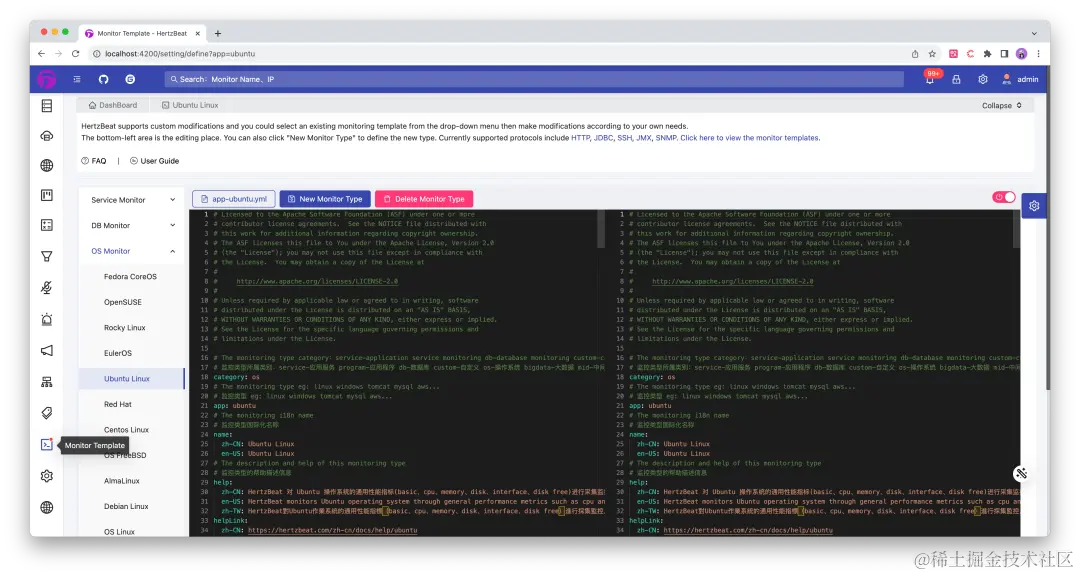This screenshot has height=576, width=1080.
Task: Click the left editor vertical scrollbar thumb
Action: coord(601,229)
